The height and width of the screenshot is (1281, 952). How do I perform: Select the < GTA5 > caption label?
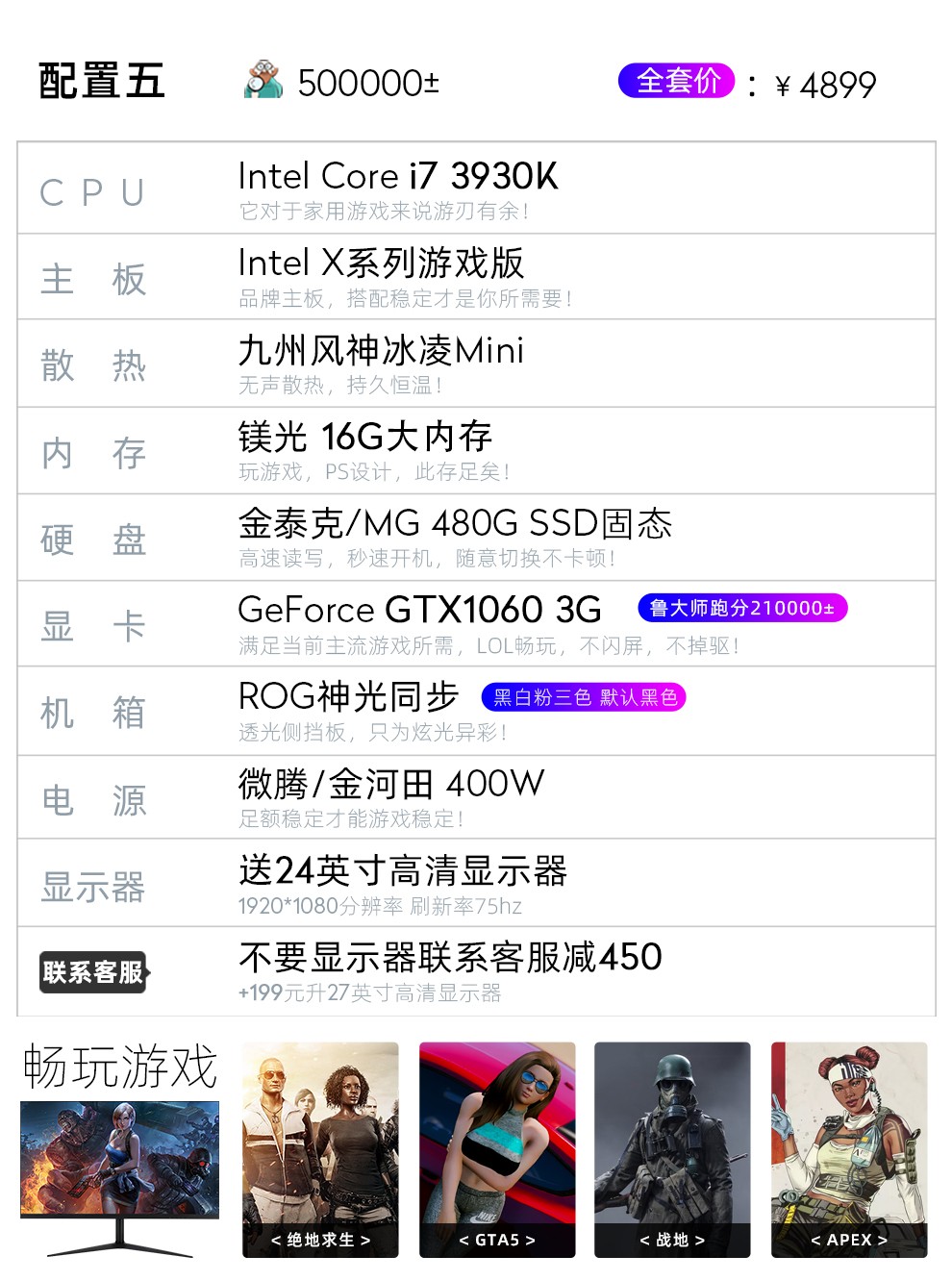click(497, 1241)
